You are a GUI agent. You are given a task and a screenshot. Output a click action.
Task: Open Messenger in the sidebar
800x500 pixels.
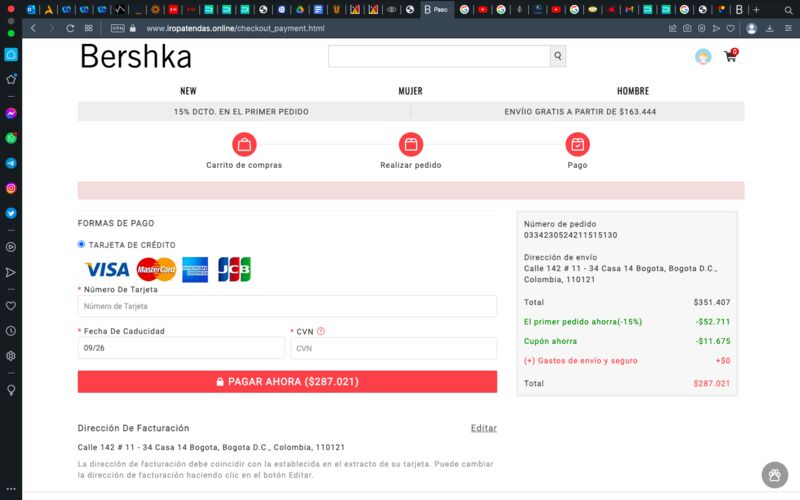pyautogui.click(x=11, y=113)
